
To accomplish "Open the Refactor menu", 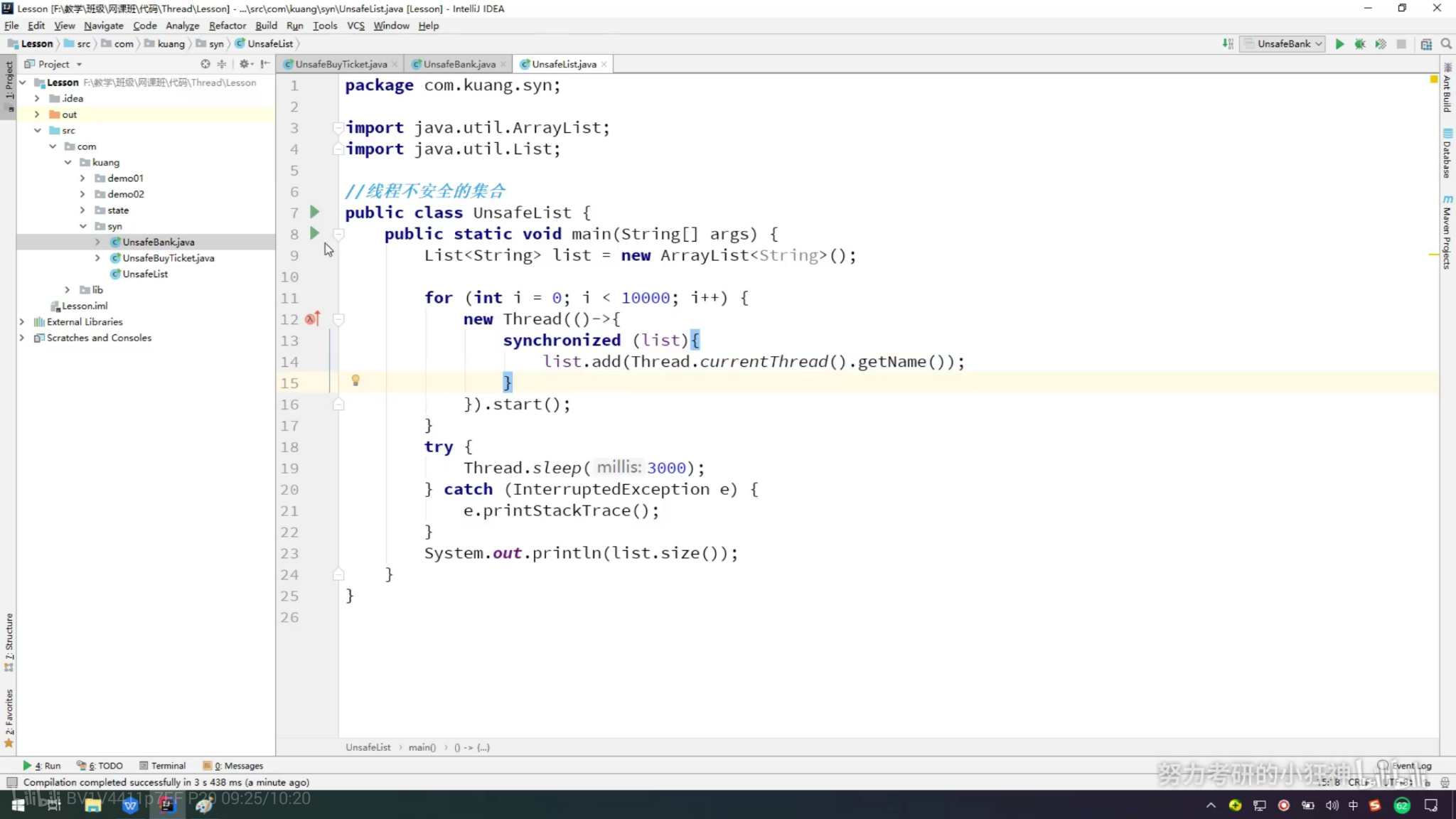I will click(x=227, y=26).
